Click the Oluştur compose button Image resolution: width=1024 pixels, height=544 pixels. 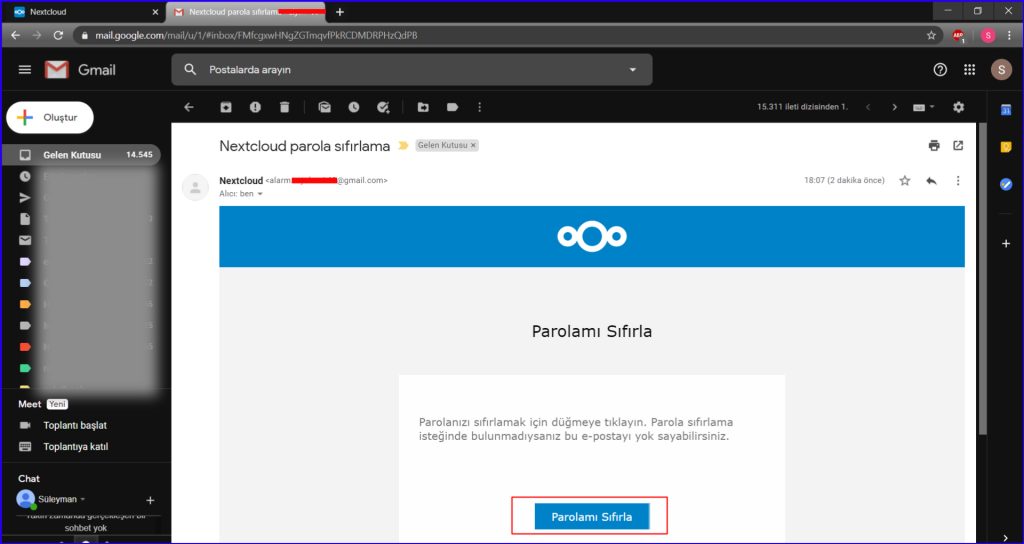[x=50, y=118]
